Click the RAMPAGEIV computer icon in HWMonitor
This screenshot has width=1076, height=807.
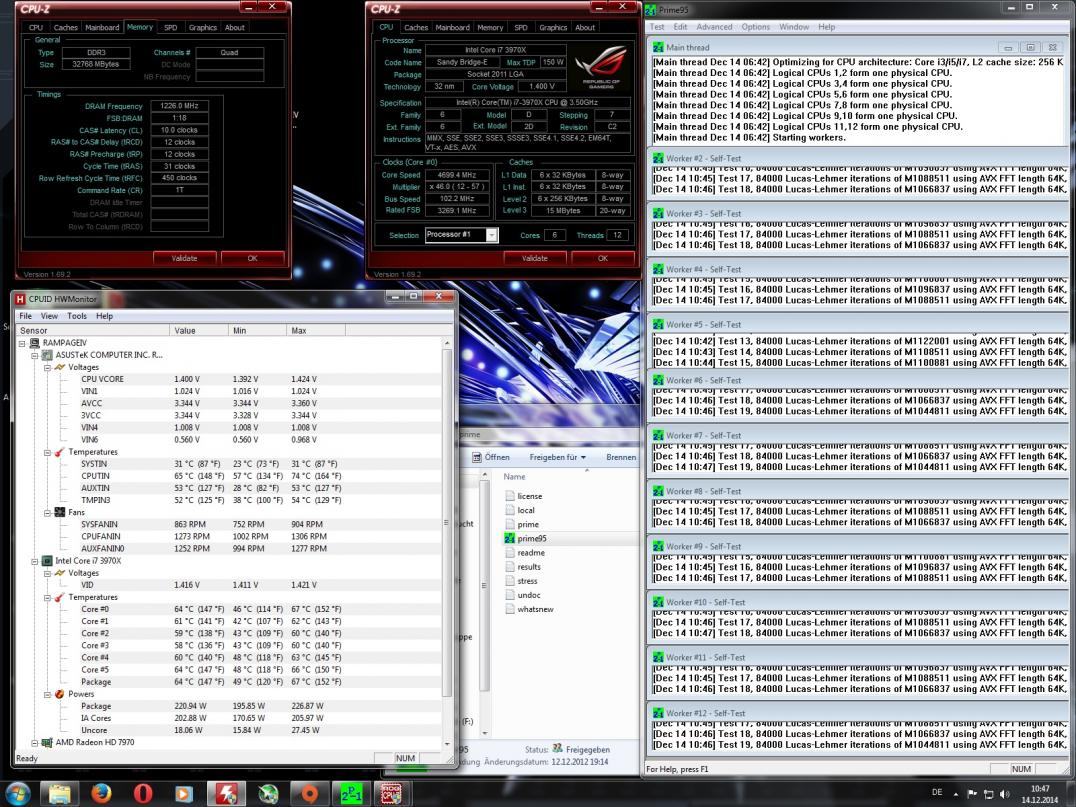34,342
